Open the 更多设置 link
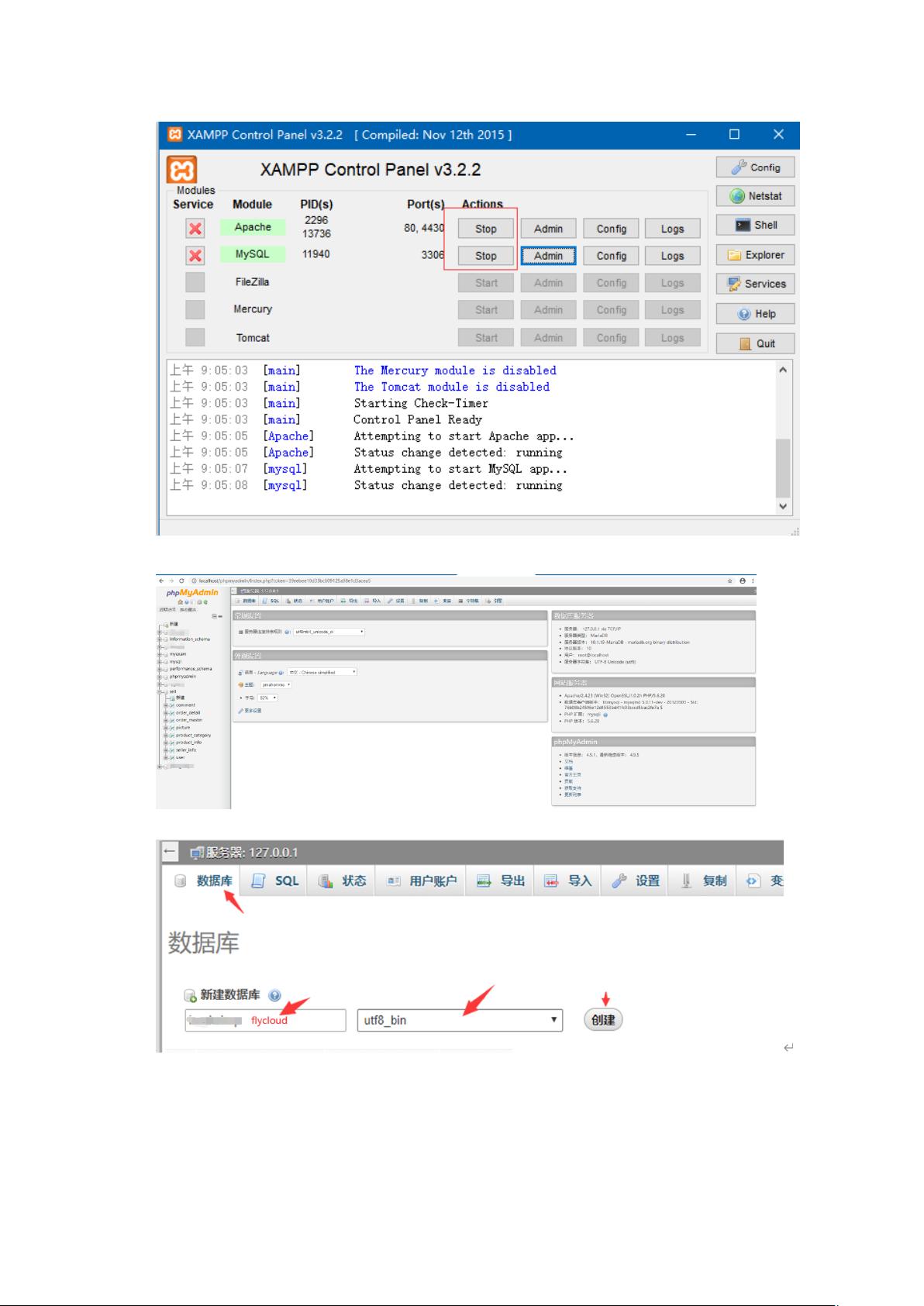This screenshot has width=924, height=1306. [251, 711]
